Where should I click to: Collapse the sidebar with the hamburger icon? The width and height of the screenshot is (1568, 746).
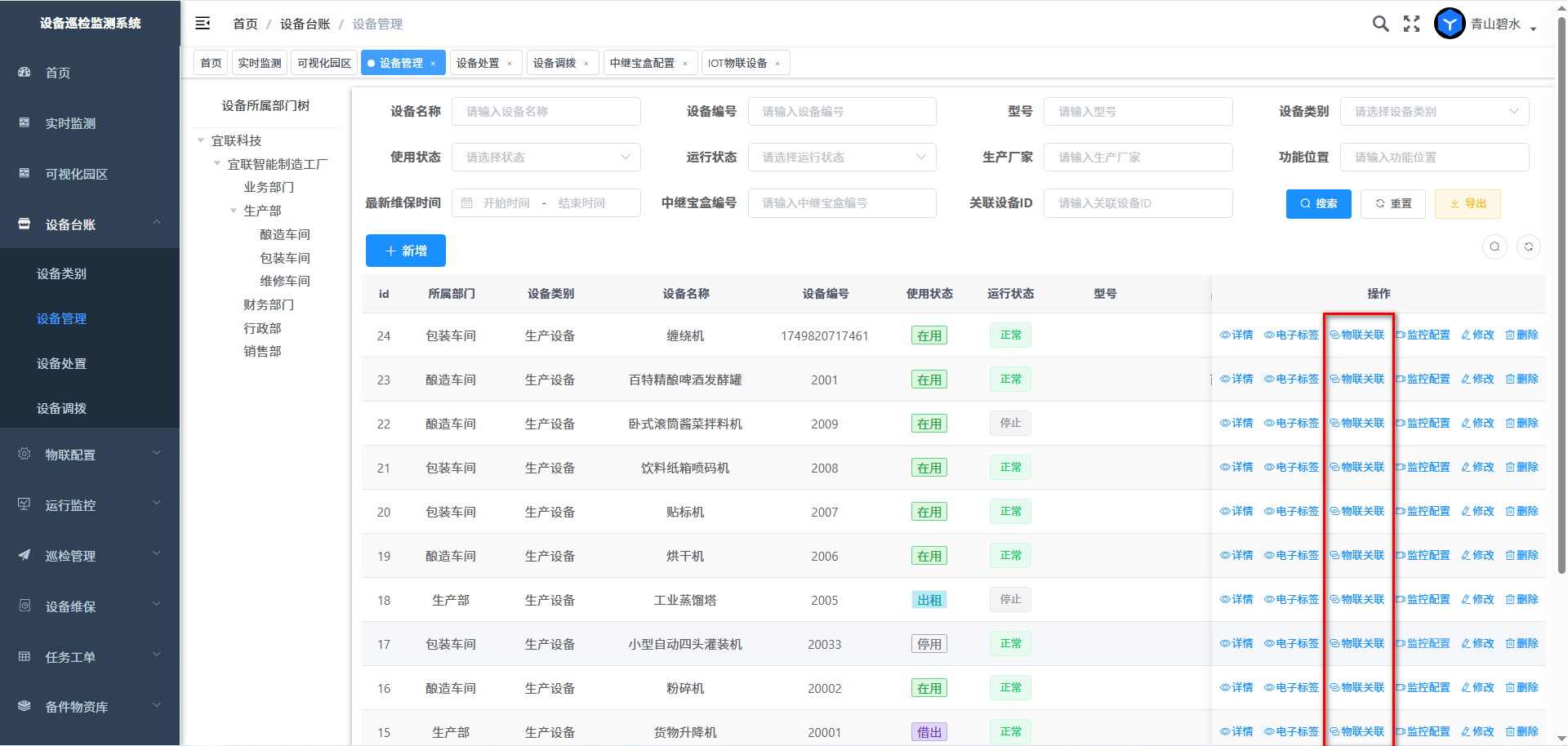tap(203, 24)
